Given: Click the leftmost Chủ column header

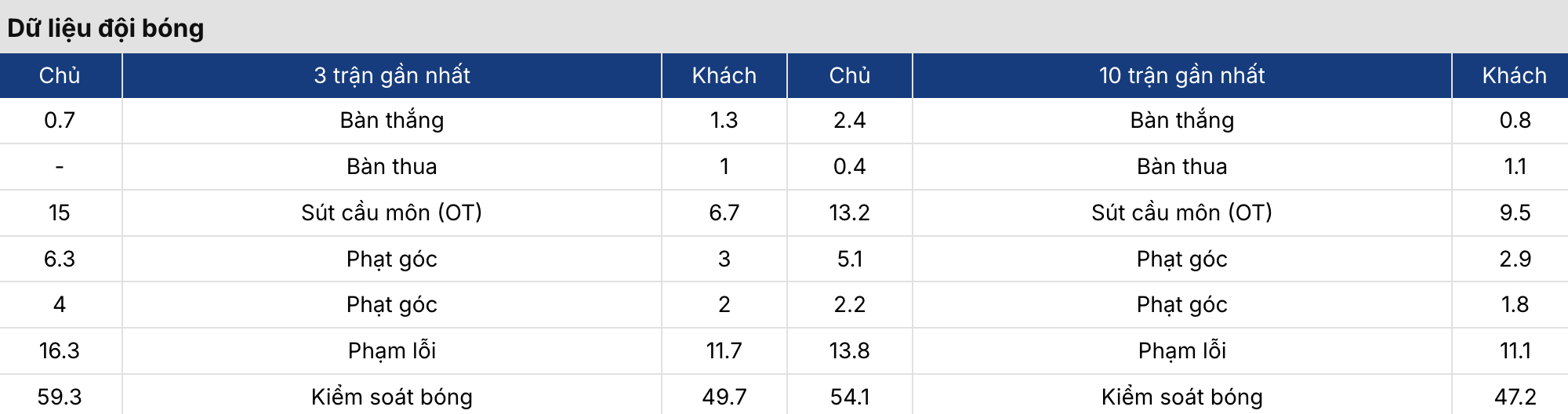Looking at the screenshot, I should (60, 75).
